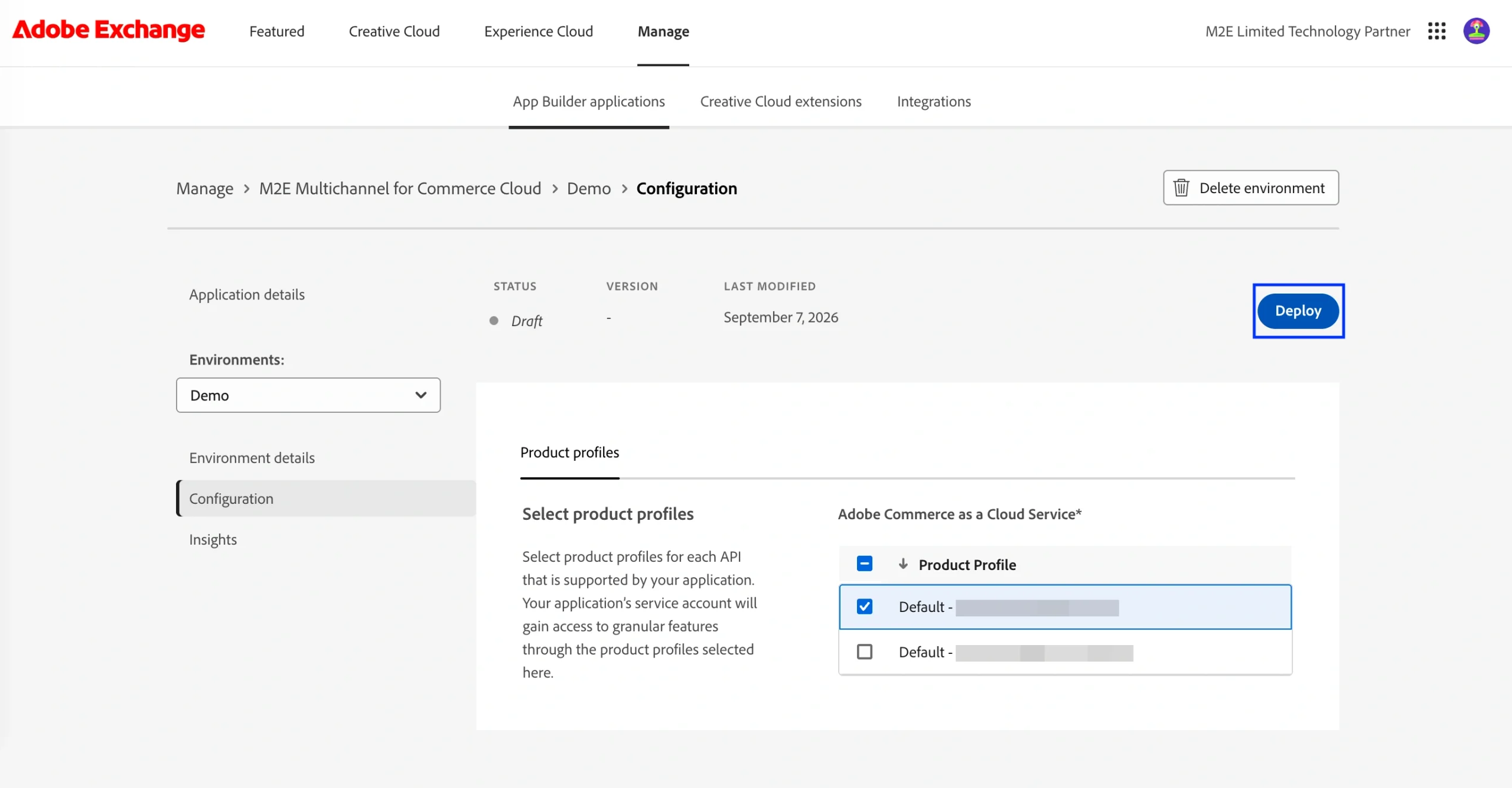1512x788 pixels.
Task: Click the September 7, 2026 date
Action: [781, 317]
